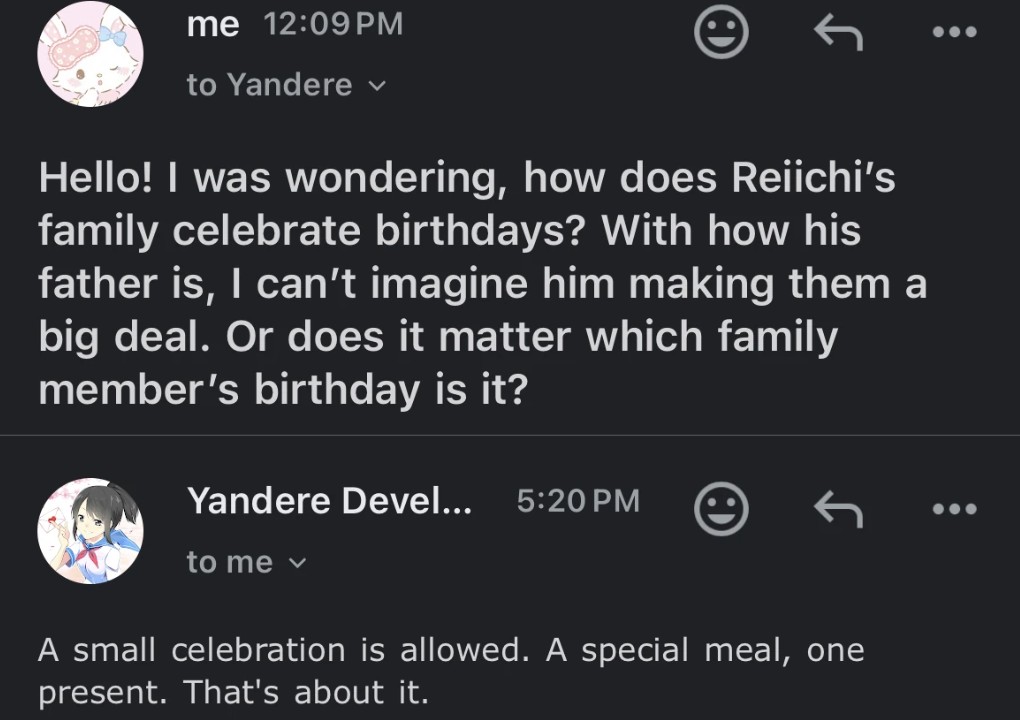Screen dimensions: 1020x720
Task: Add emoji reaction to my 12:09 PM message
Action: point(721,35)
